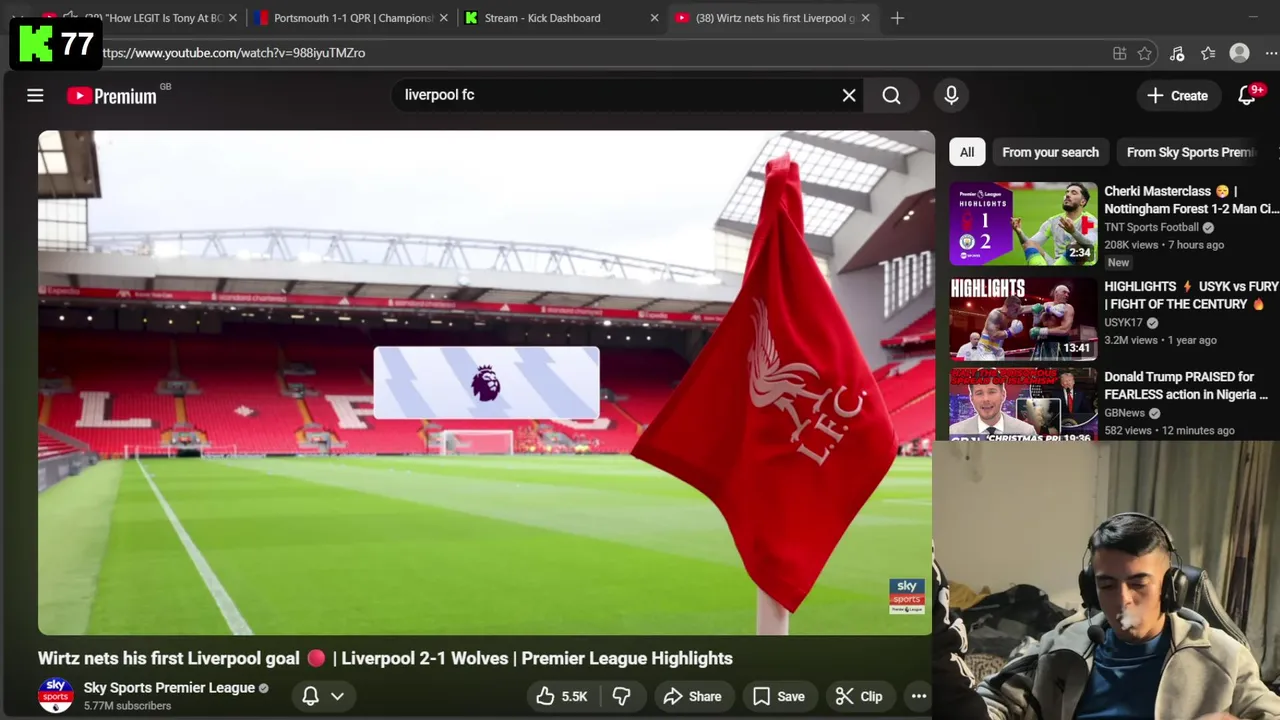Open the Create button
1280x720 pixels.
tap(1177, 95)
